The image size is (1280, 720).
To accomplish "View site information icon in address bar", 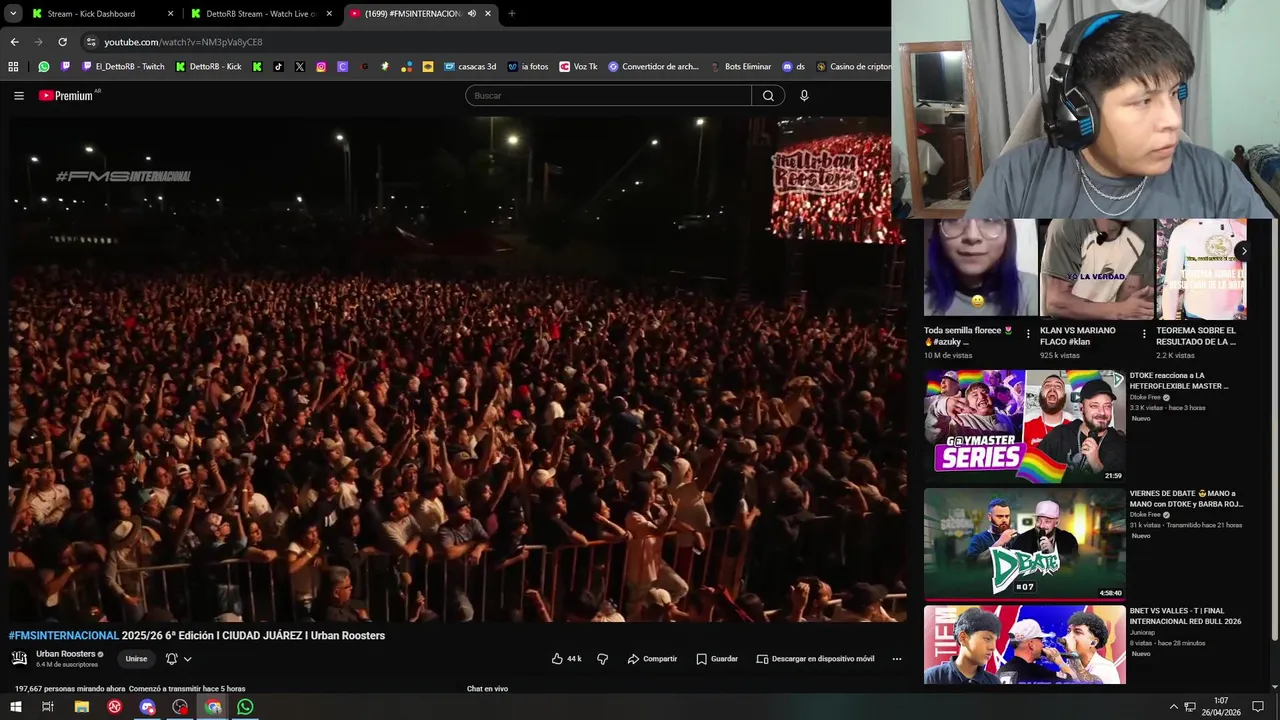I will (x=91, y=42).
